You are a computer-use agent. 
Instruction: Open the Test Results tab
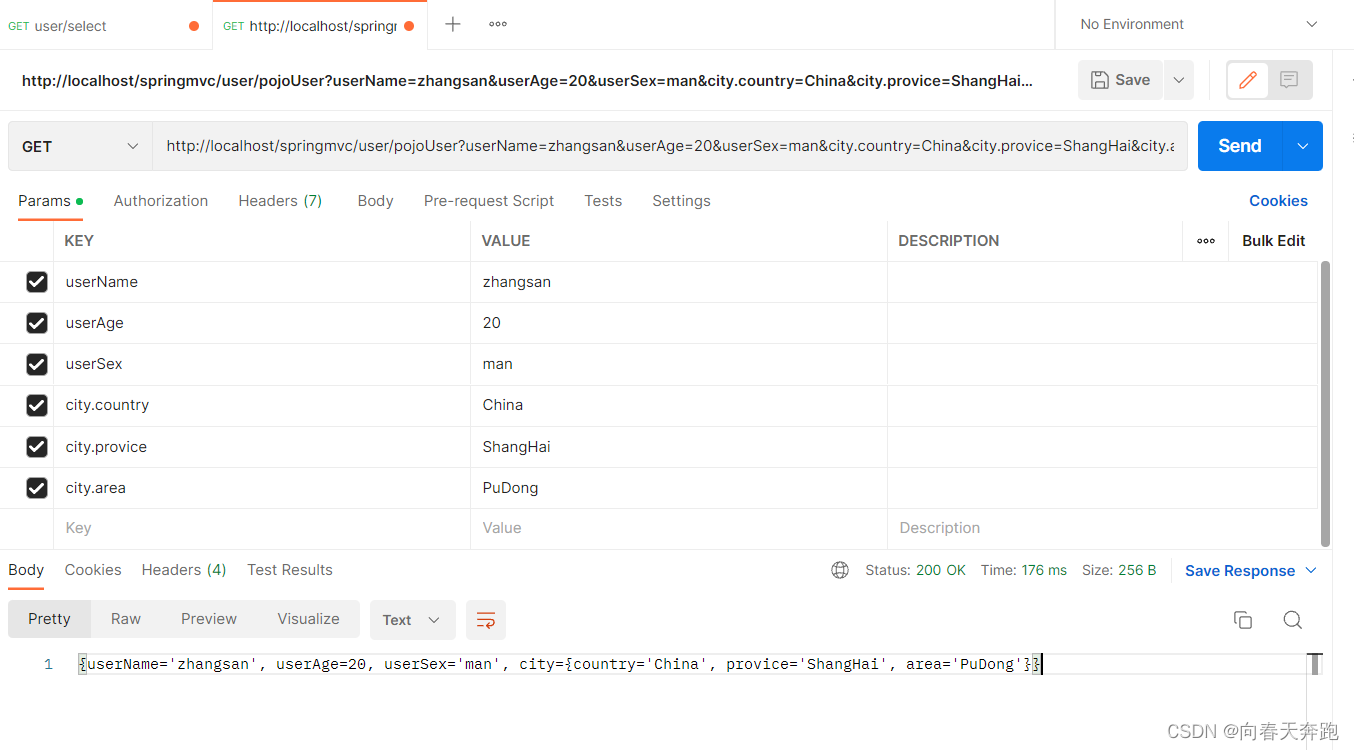pos(290,570)
